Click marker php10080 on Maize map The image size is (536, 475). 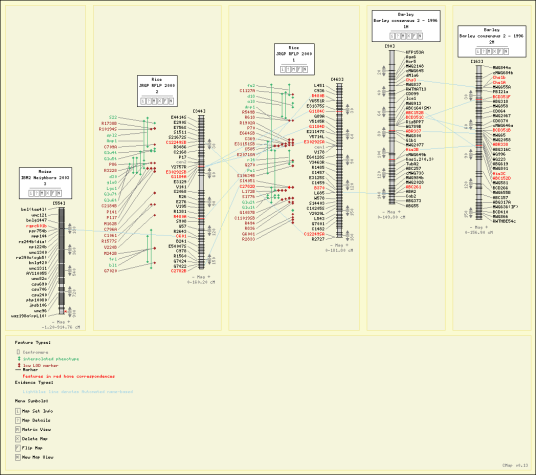click(x=37, y=300)
